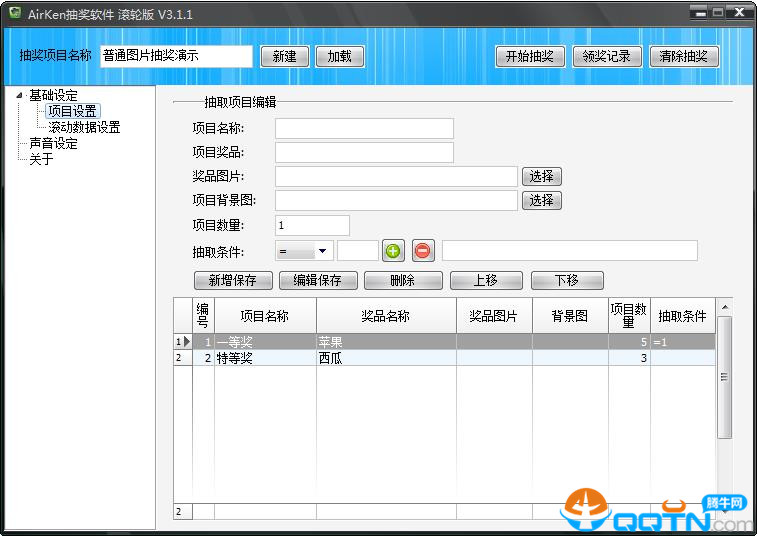Click the AirKen app icon in title bar
This screenshot has width=757, height=536.
14,14
